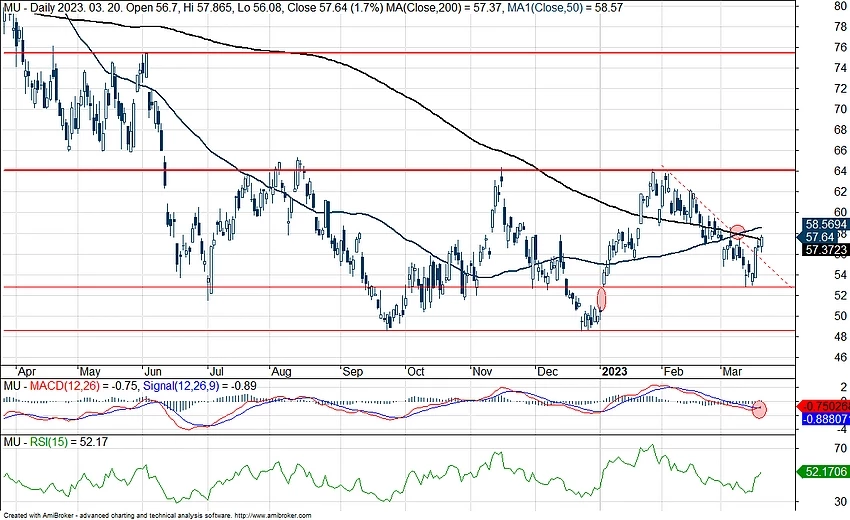Screen dimensions: 850x520
Task: Click the bold 2023 year label
Action: pyautogui.click(x=615, y=372)
